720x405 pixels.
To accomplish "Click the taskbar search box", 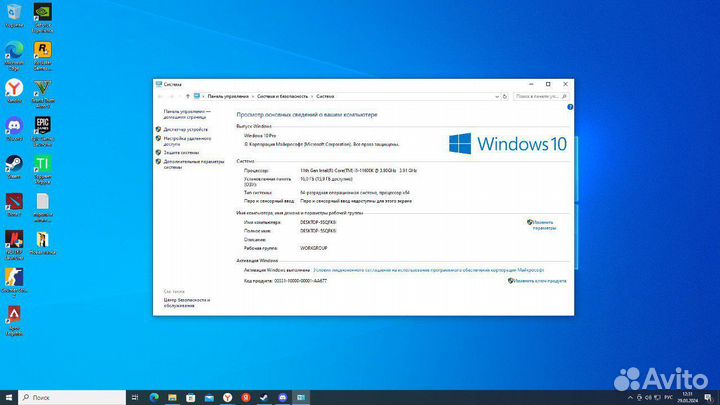I will pyautogui.click(x=72, y=397).
